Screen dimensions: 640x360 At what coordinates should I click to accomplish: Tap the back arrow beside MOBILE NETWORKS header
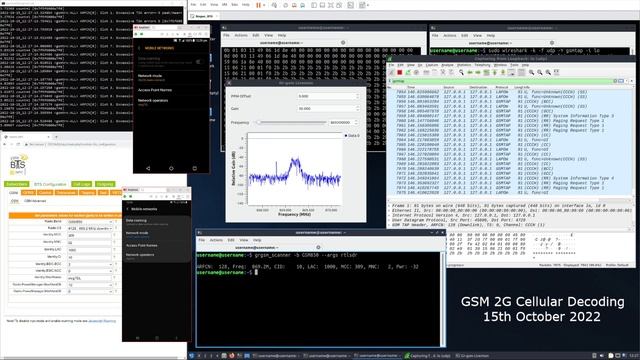139,48
